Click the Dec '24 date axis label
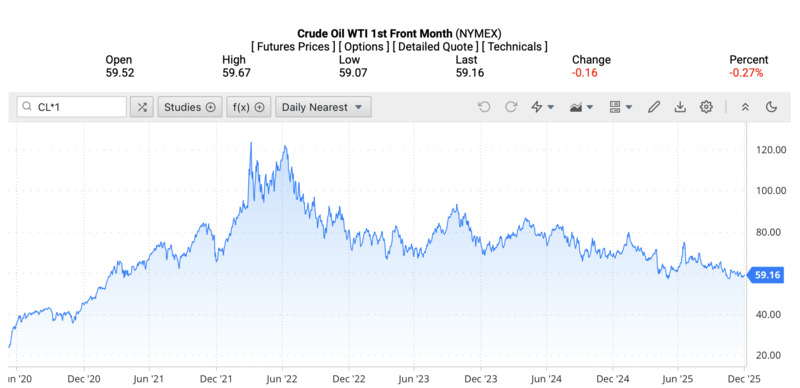Viewport: 800px width, 388px height. (x=612, y=379)
